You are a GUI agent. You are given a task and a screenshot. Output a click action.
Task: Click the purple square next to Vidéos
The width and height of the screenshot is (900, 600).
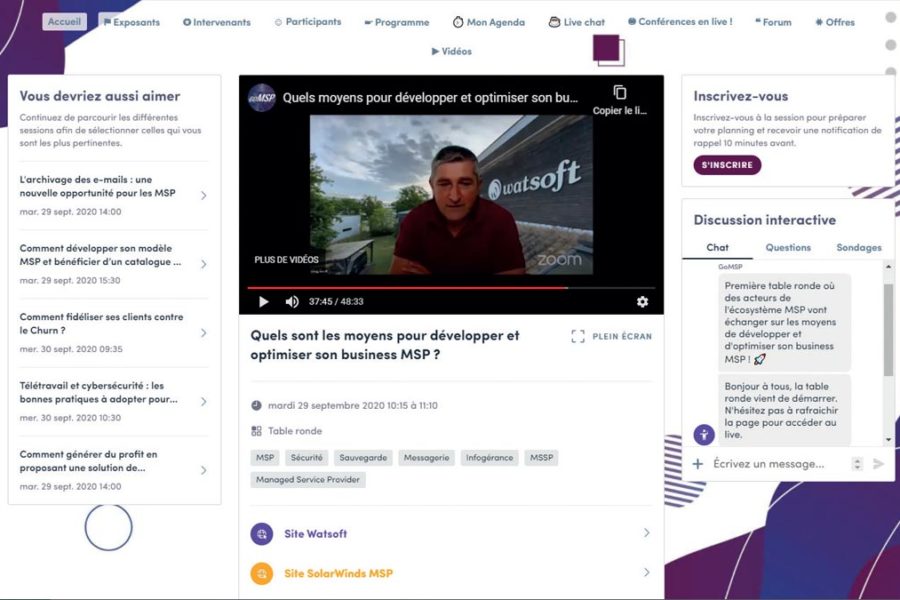tap(608, 50)
